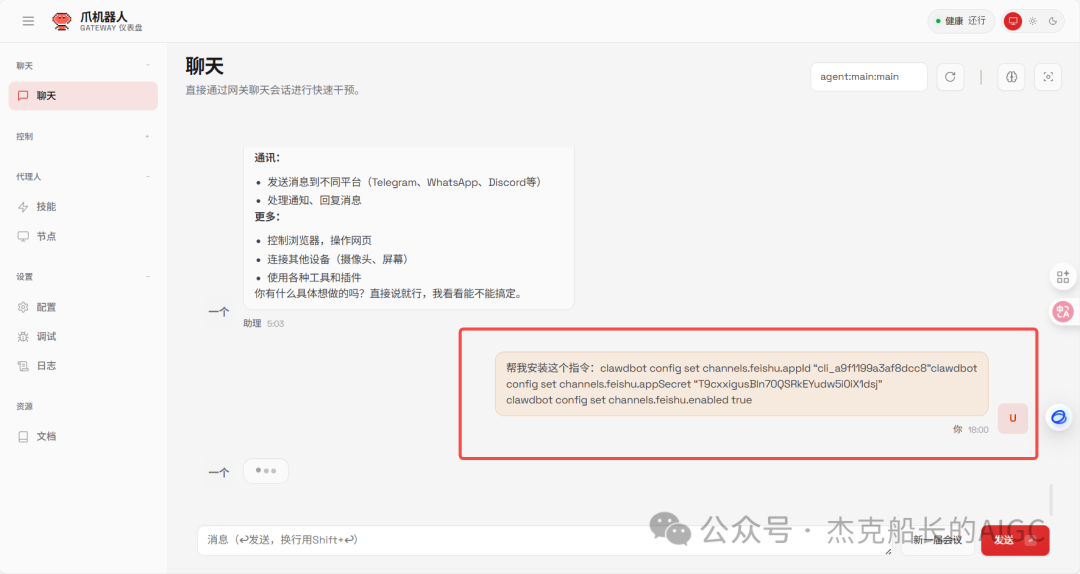The width and height of the screenshot is (1080, 574).
Task: Switch to dark theme moon icon
Action: coord(1052,21)
